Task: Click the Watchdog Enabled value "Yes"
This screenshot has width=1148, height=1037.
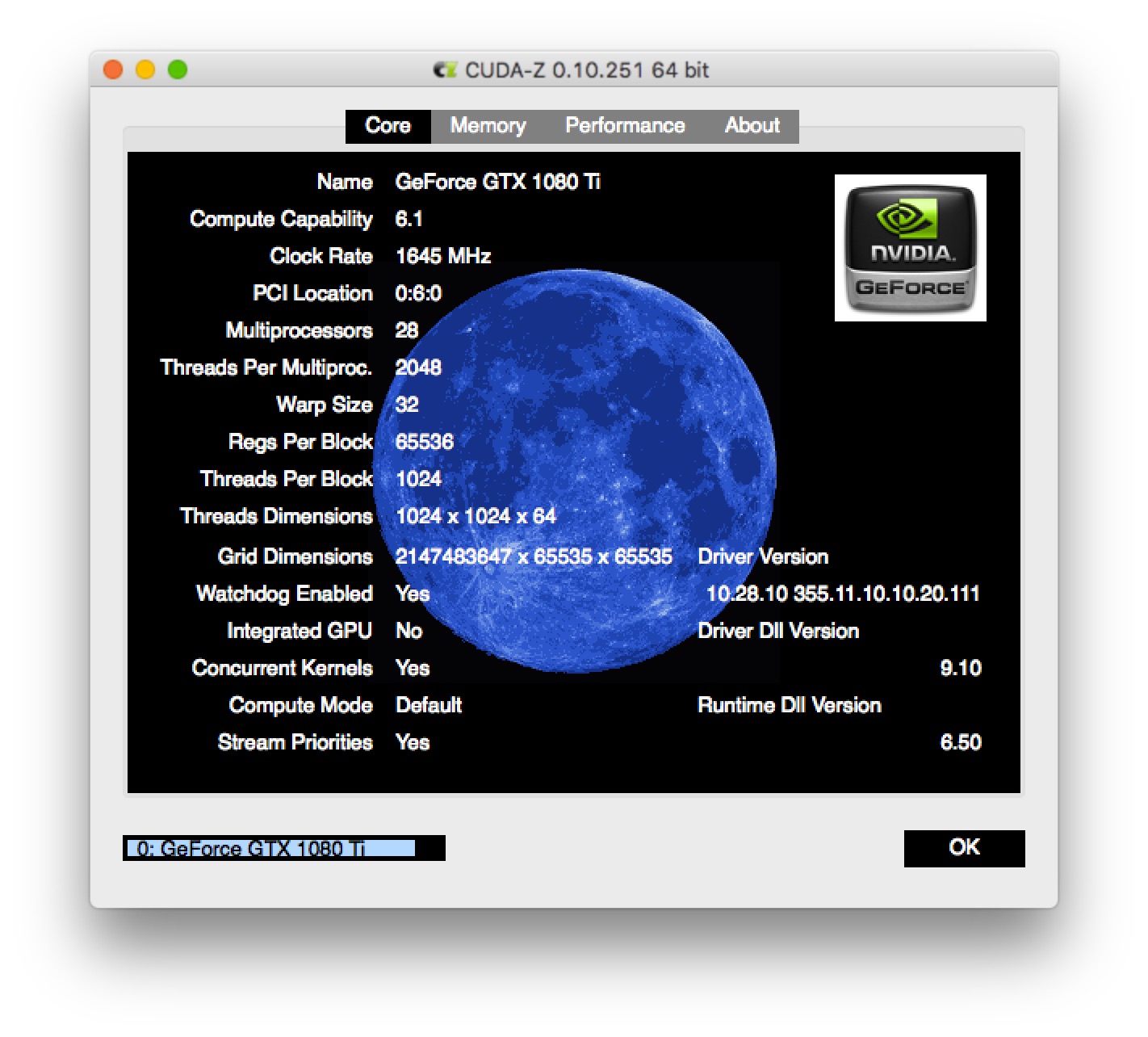Action: [x=413, y=594]
